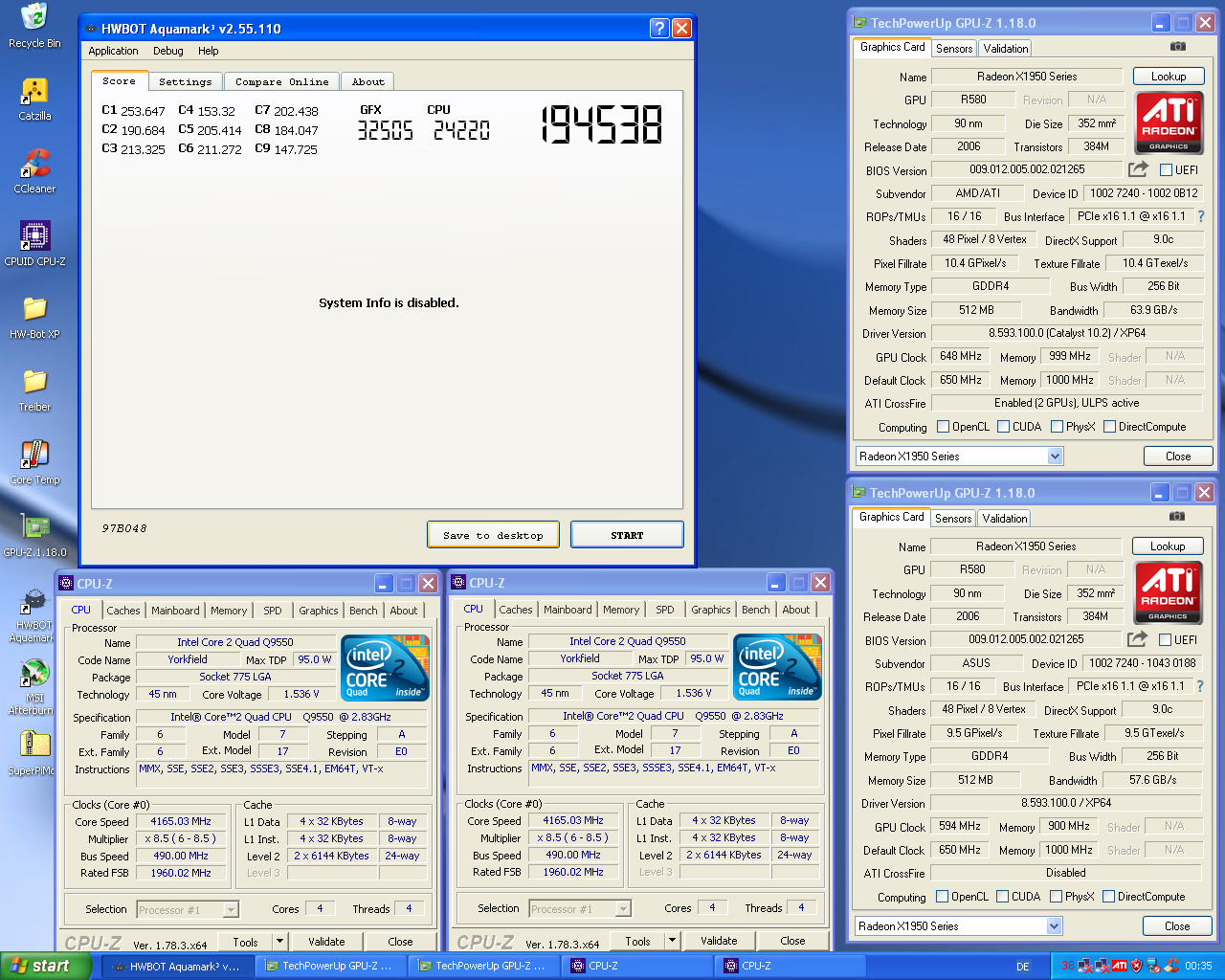Toggle PhysX checkbox in upper GPU-Z

pyautogui.click(x=1057, y=427)
